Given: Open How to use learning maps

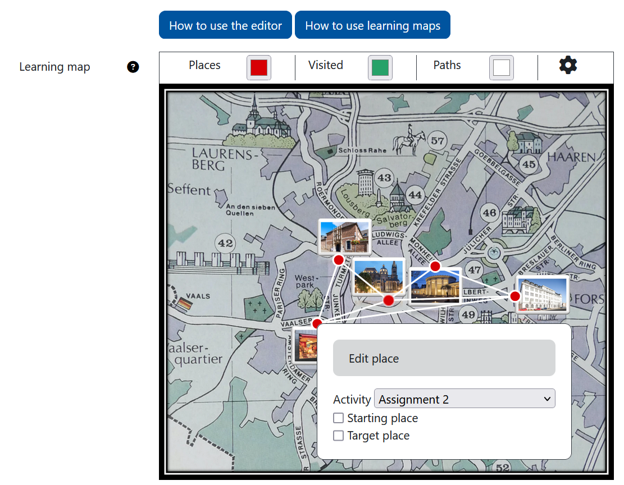Looking at the screenshot, I should click(x=372, y=25).
